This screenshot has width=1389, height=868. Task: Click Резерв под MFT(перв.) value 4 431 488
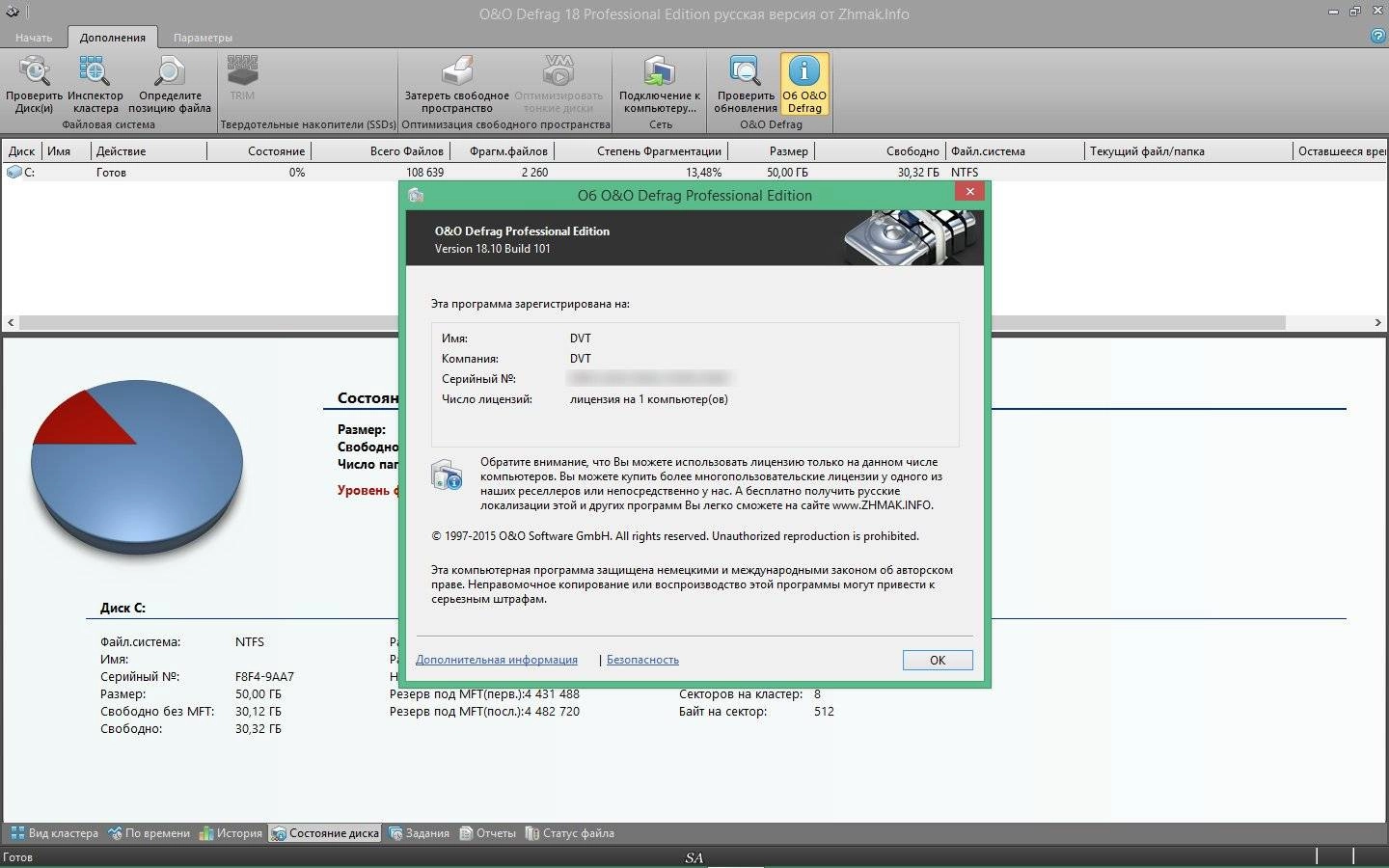click(553, 694)
